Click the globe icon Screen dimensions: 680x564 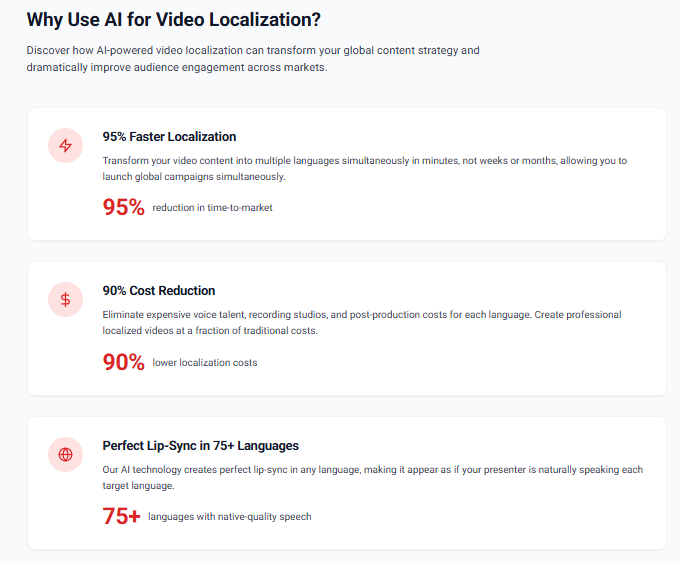pyautogui.click(x=66, y=454)
